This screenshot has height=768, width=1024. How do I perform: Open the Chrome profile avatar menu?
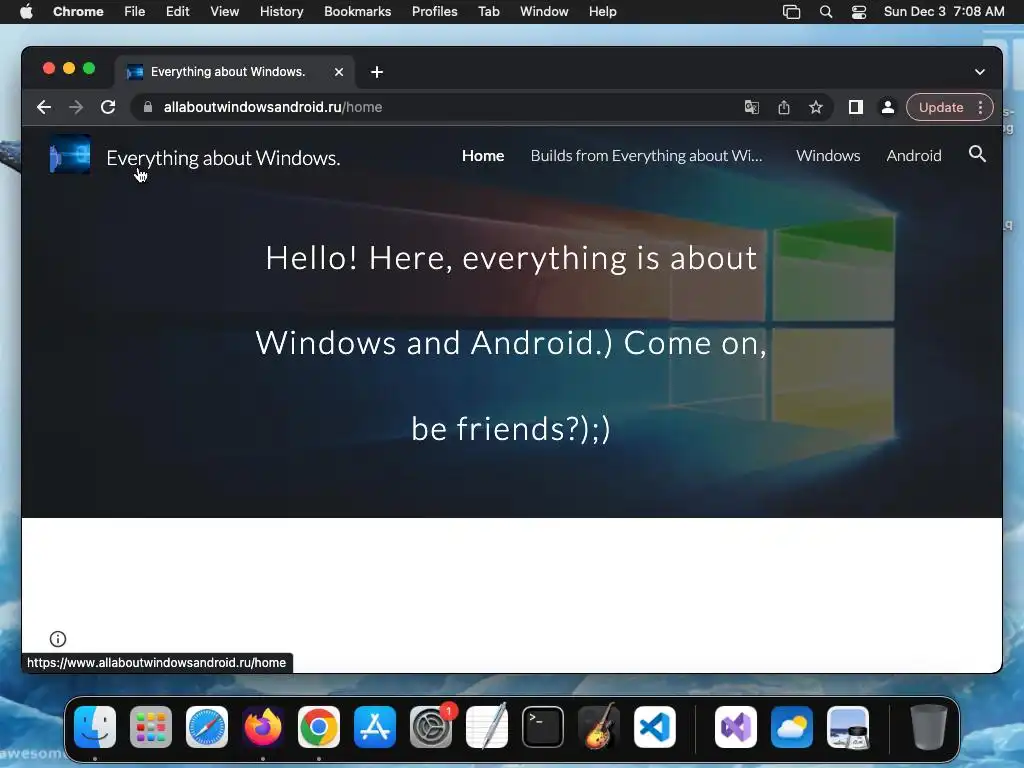coord(888,107)
